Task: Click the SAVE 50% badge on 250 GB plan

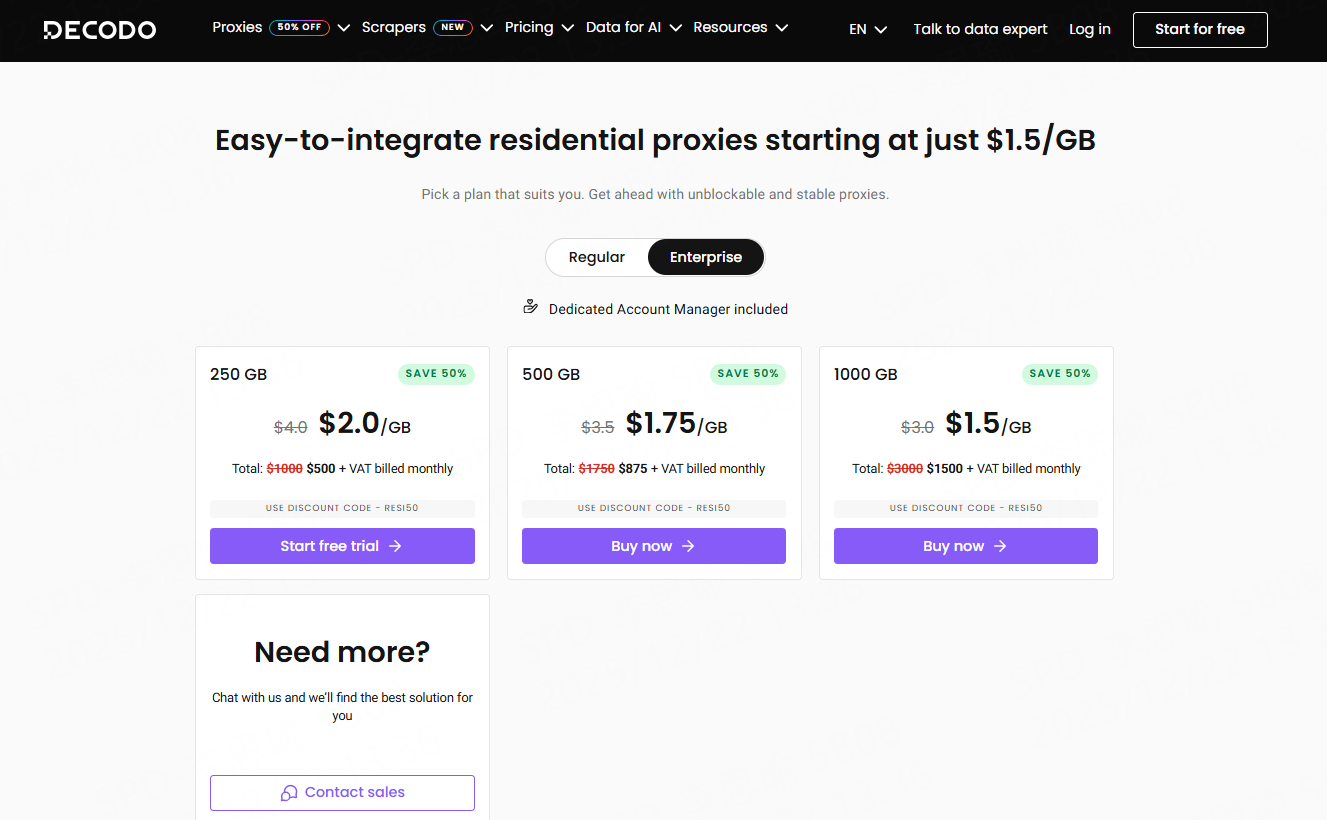Action: point(436,374)
